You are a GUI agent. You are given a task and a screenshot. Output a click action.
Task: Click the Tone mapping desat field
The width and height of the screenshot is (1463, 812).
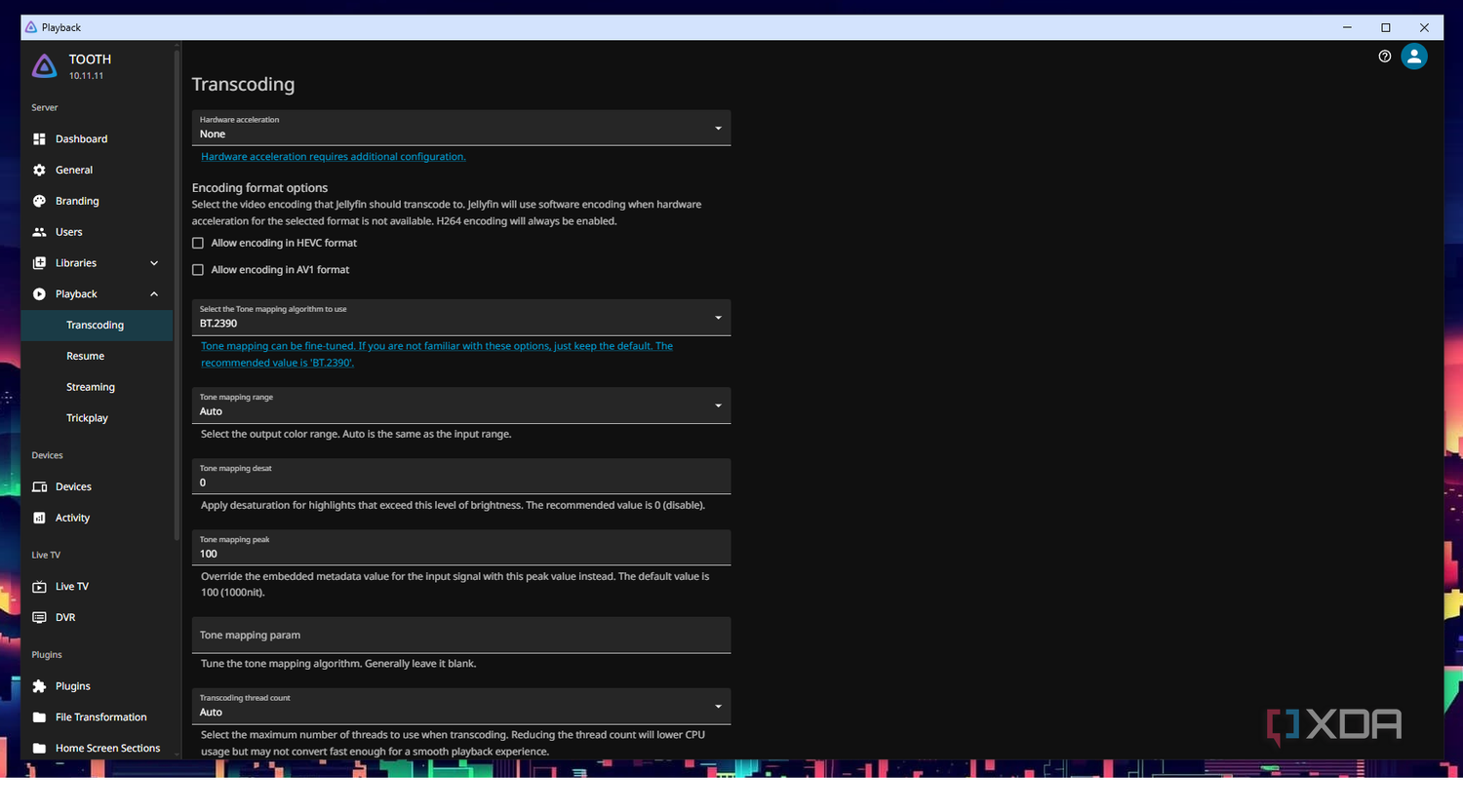coord(461,477)
